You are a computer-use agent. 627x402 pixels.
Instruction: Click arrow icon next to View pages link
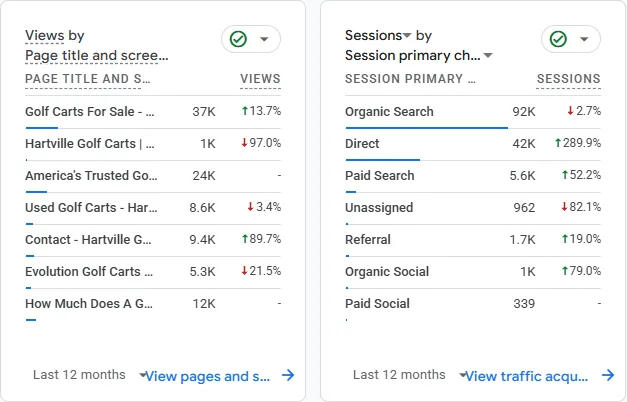(x=288, y=375)
